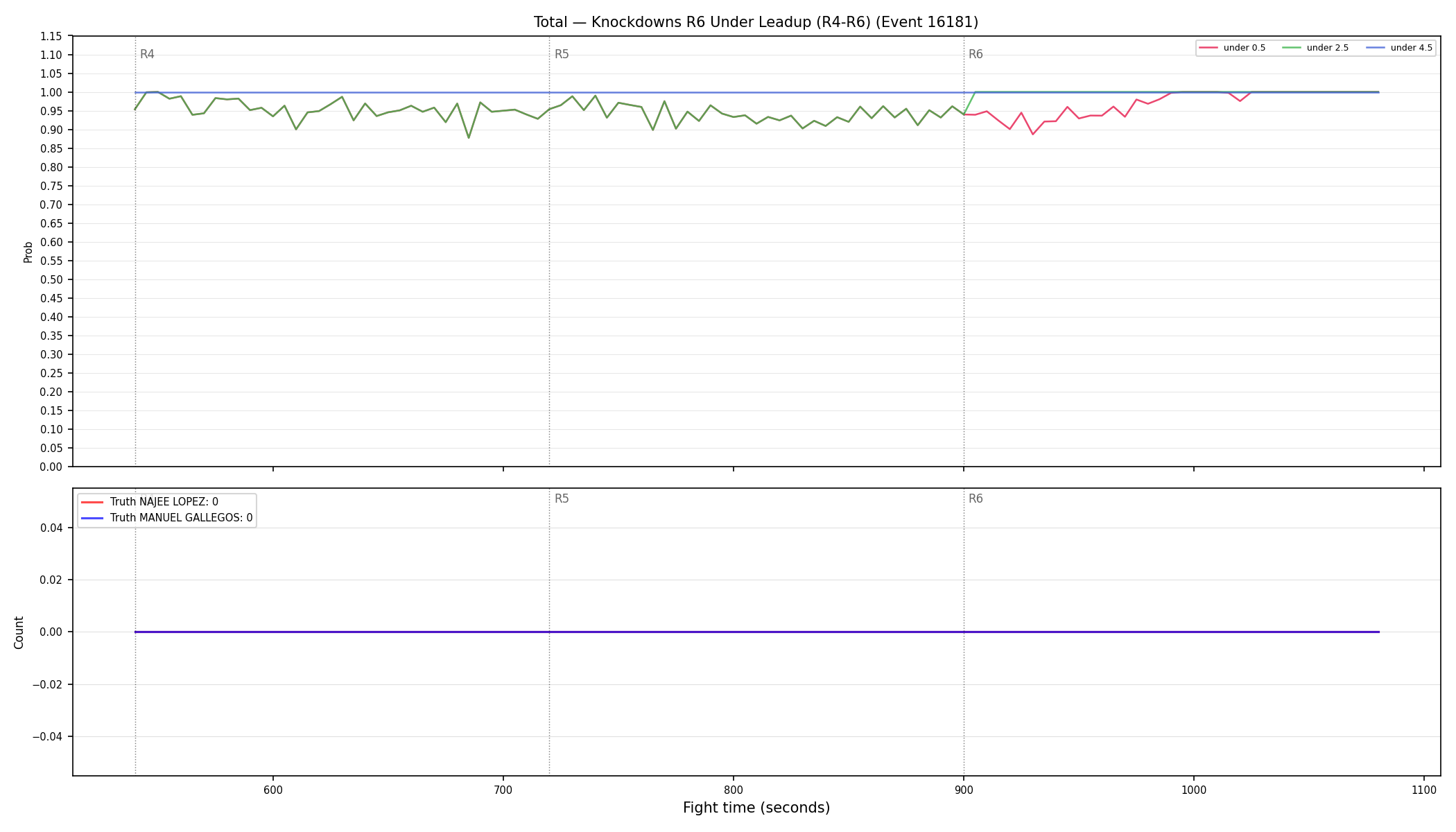
Task: Click the 'Count' y-axis label
Action: click(19, 632)
